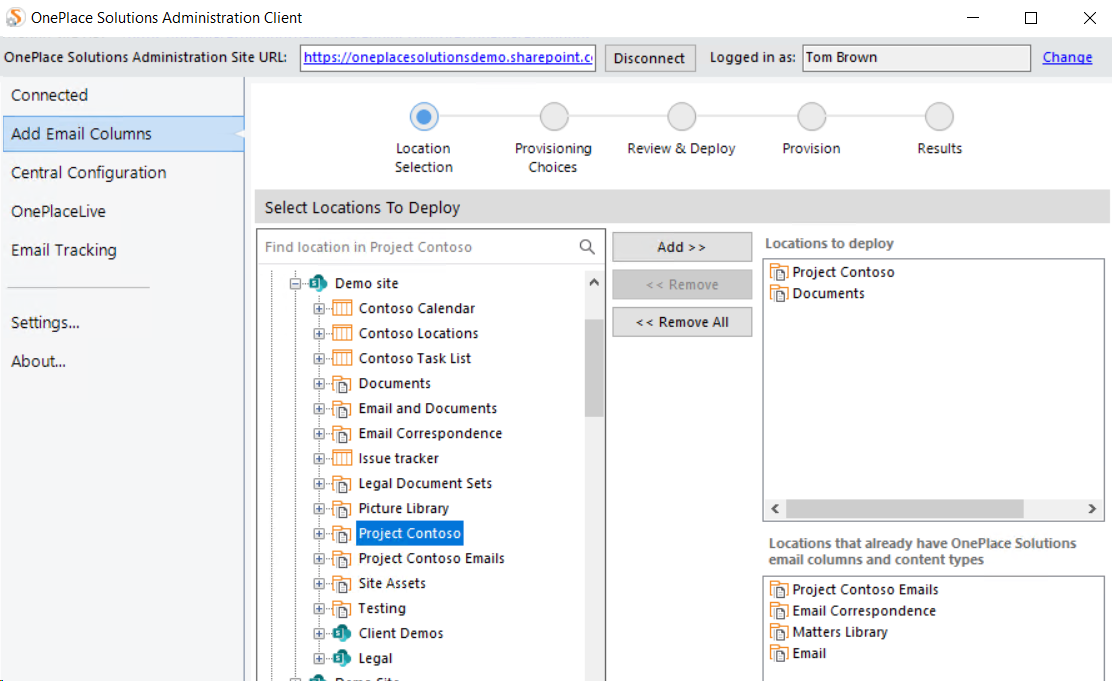1112x681 pixels.
Task: Click the Legal Document Sets library icon
Action: pyautogui.click(x=342, y=484)
